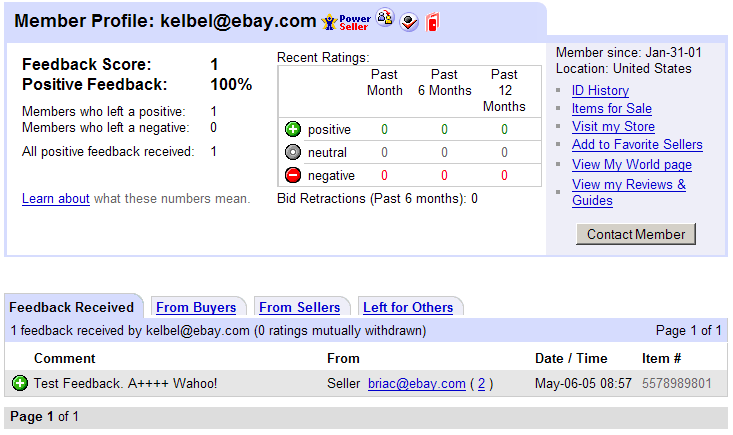Click the ID Verified checkmark icon
This screenshot has height=435, width=733.
[x=408, y=22]
